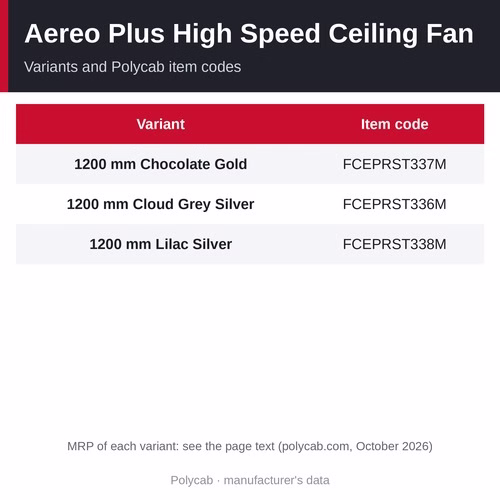Click the word Aereo in the title
500x500 pixels.
coord(62,34)
